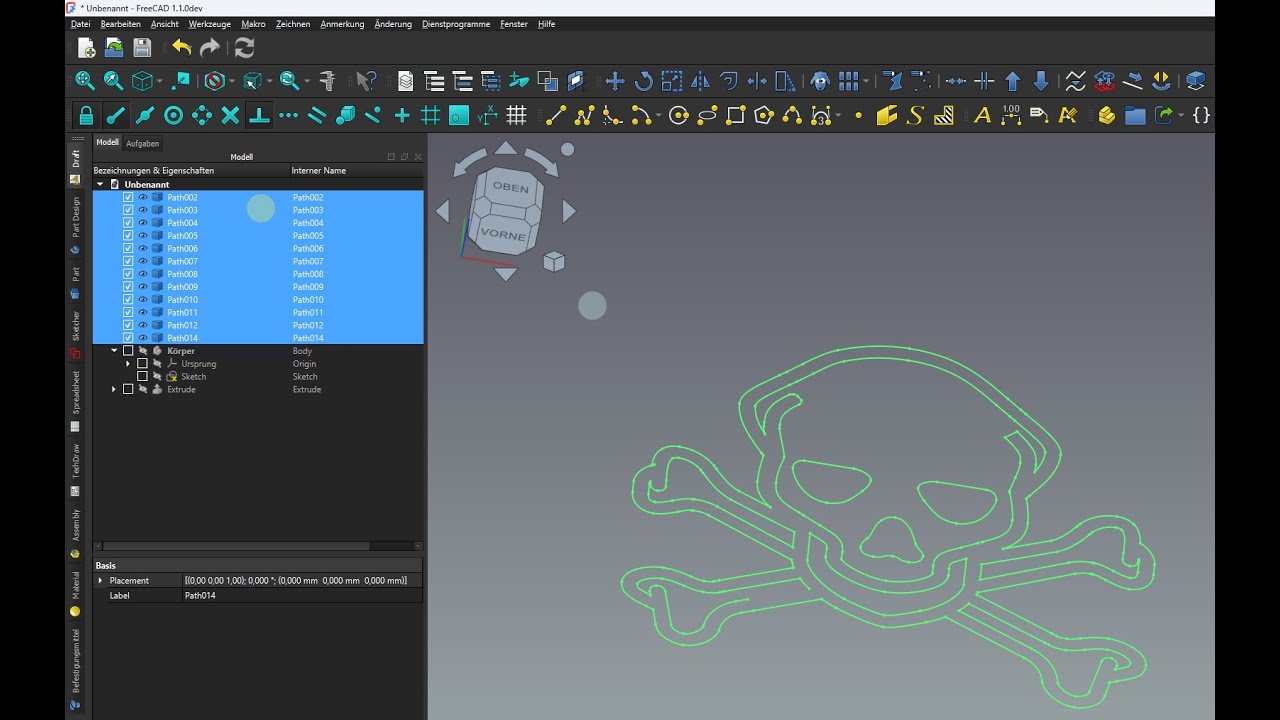Click the Draft Move cross-arrows icon

615,81
